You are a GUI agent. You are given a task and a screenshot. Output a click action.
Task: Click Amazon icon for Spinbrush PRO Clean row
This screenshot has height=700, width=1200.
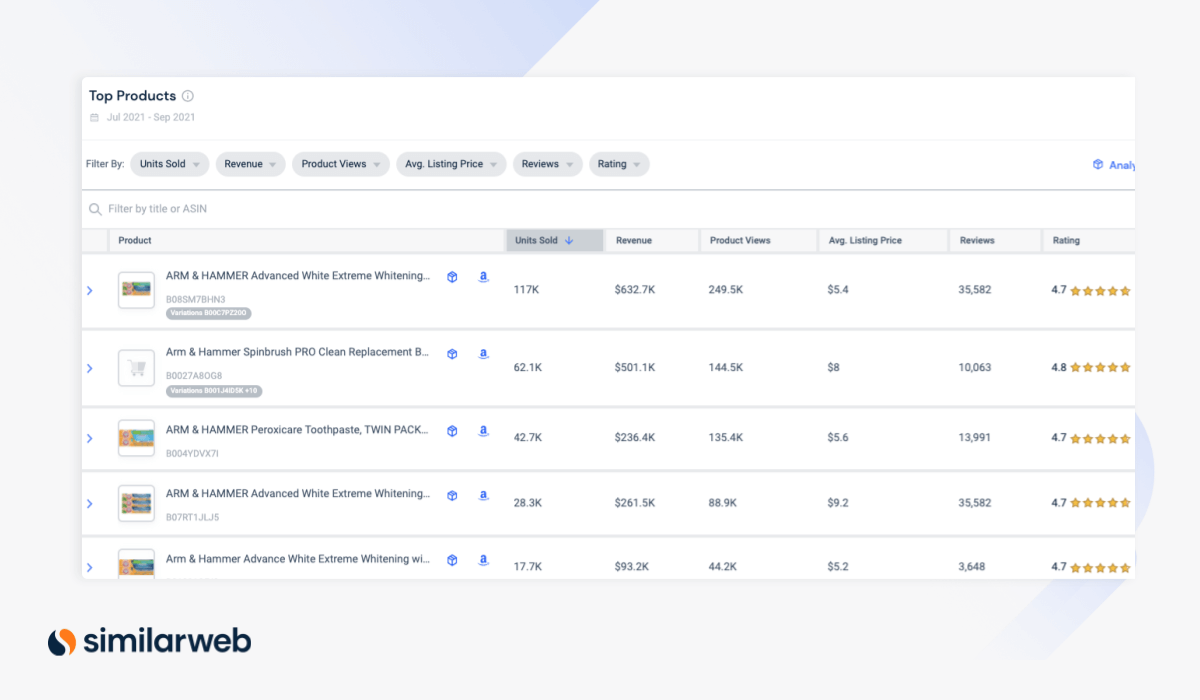coord(483,353)
